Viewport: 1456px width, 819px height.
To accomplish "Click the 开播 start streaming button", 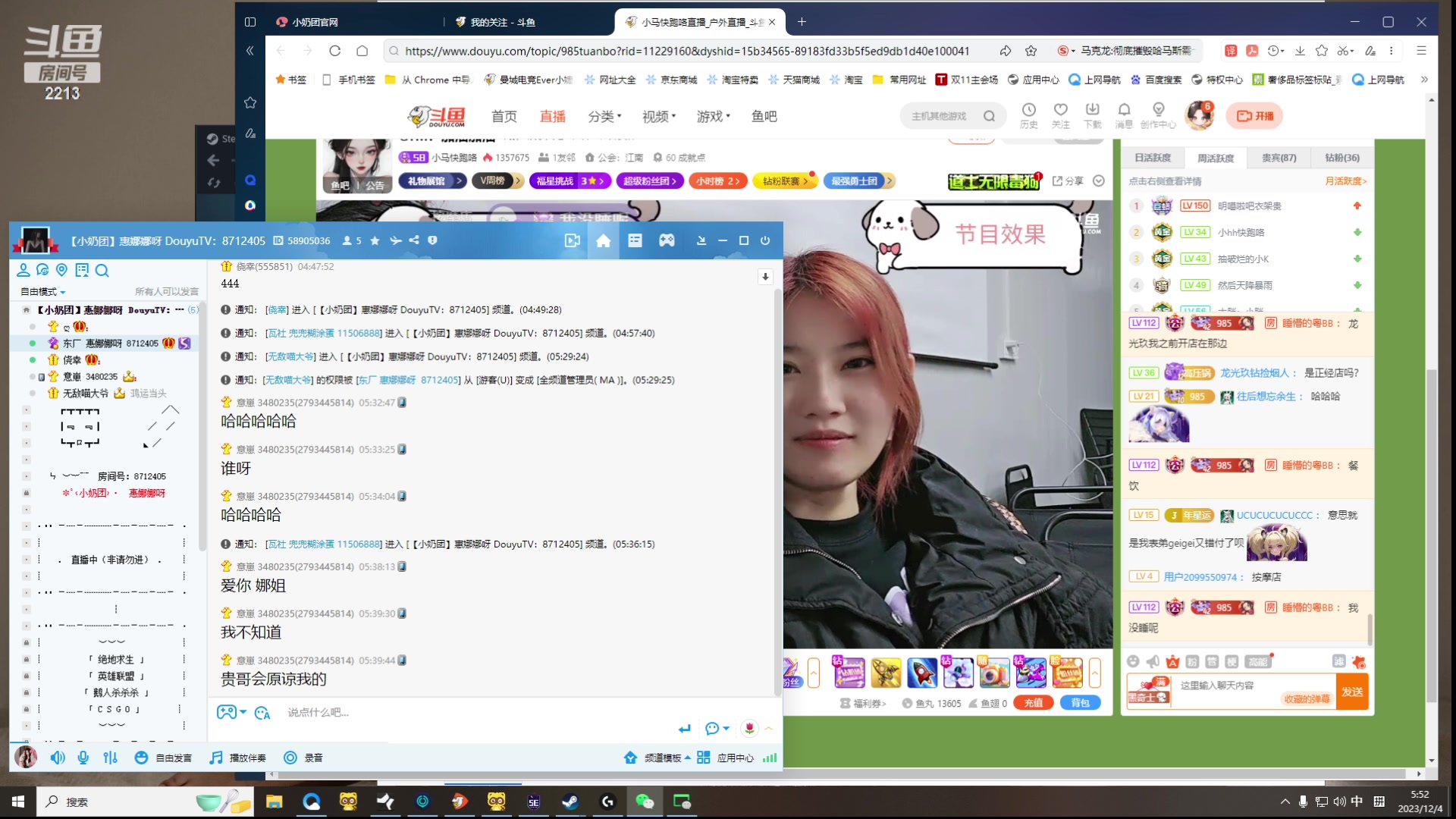I will 1255,116.
